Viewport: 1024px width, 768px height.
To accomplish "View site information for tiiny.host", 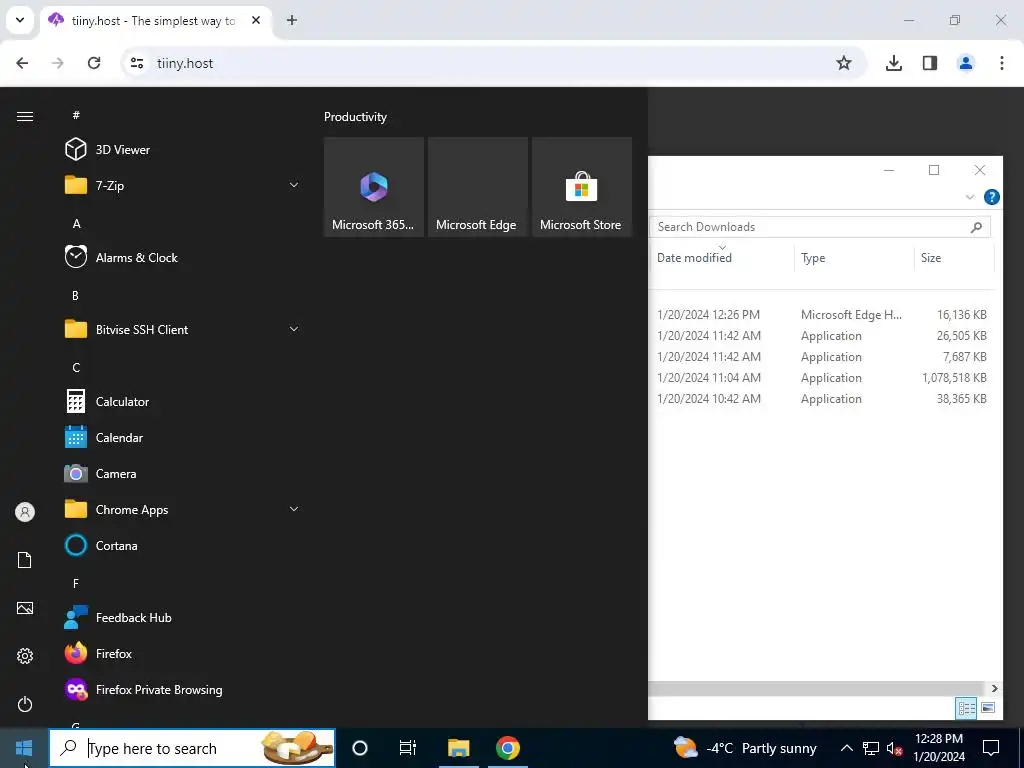I will [x=136, y=63].
